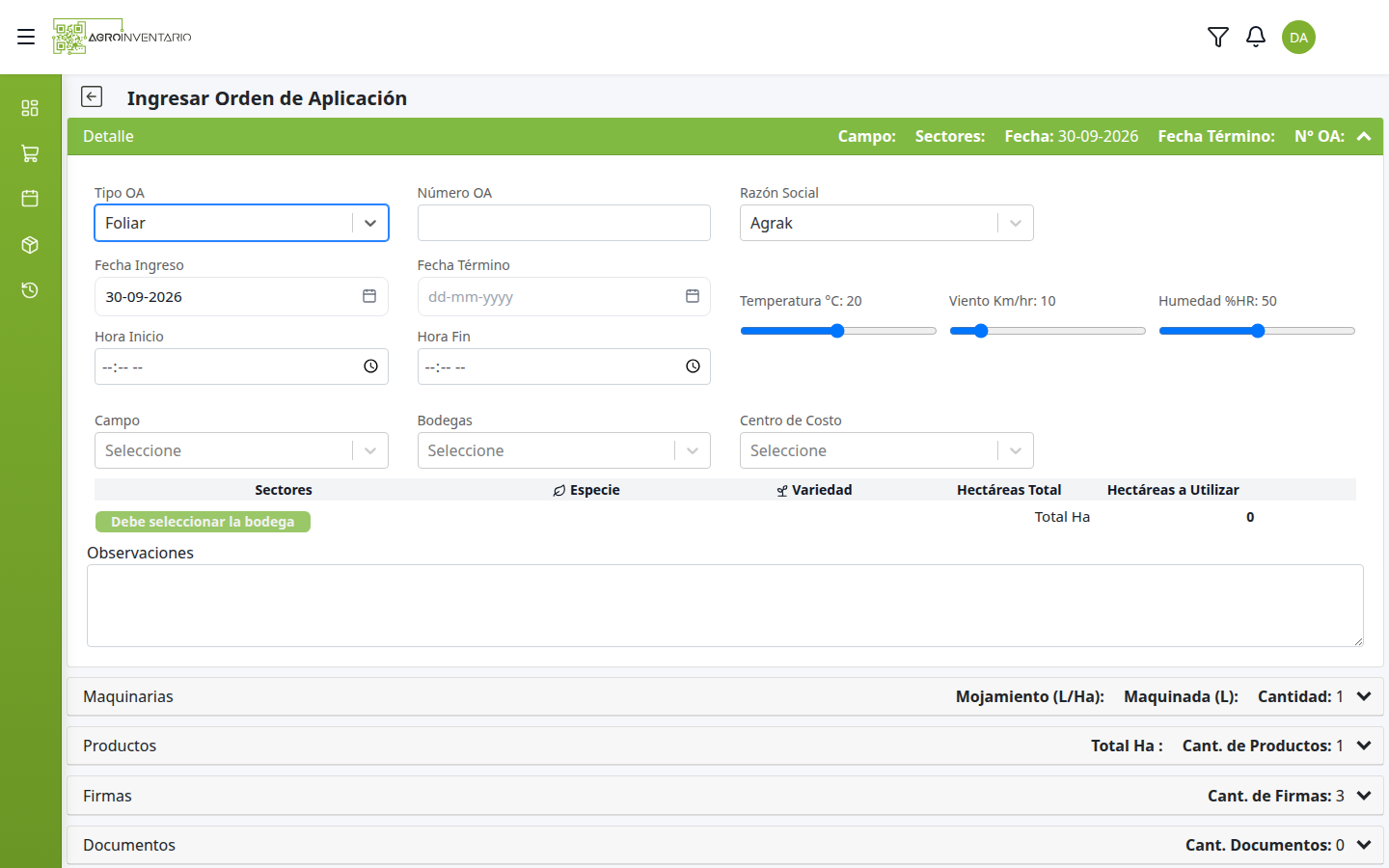The width and height of the screenshot is (1389, 868).
Task: Click the AgroInventario logo
Action: click(x=123, y=37)
